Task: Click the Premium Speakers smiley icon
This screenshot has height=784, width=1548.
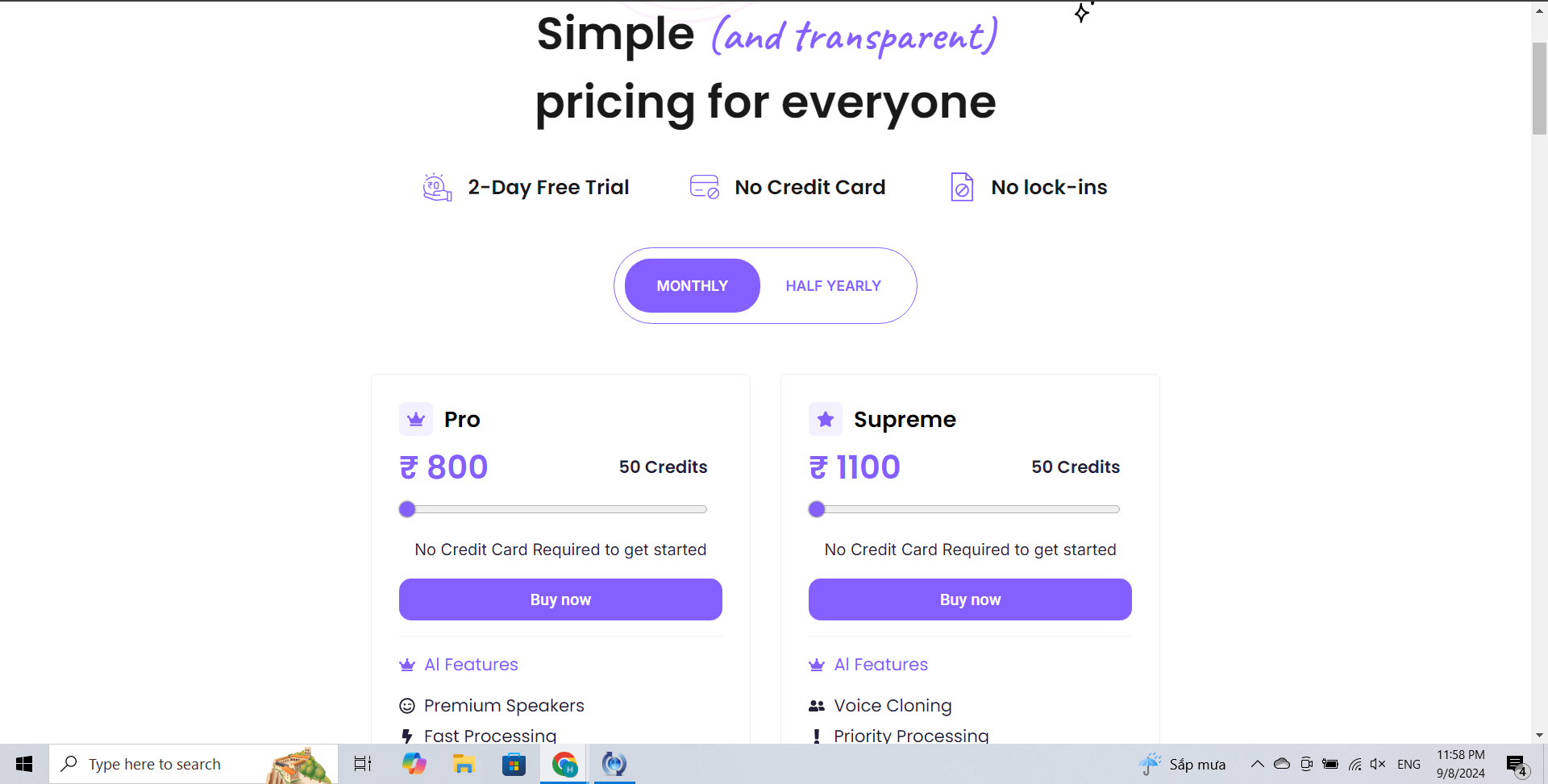Action: click(x=407, y=706)
